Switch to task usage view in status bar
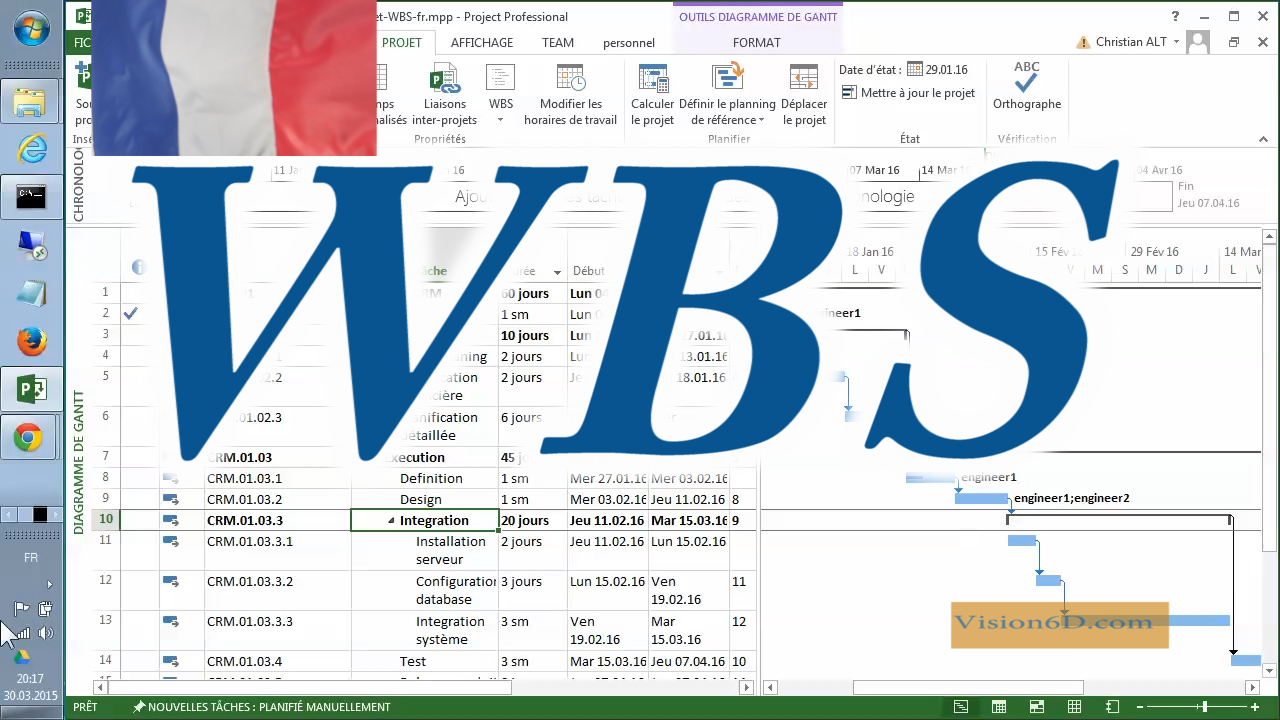The height and width of the screenshot is (720, 1280). pyautogui.click(x=999, y=707)
